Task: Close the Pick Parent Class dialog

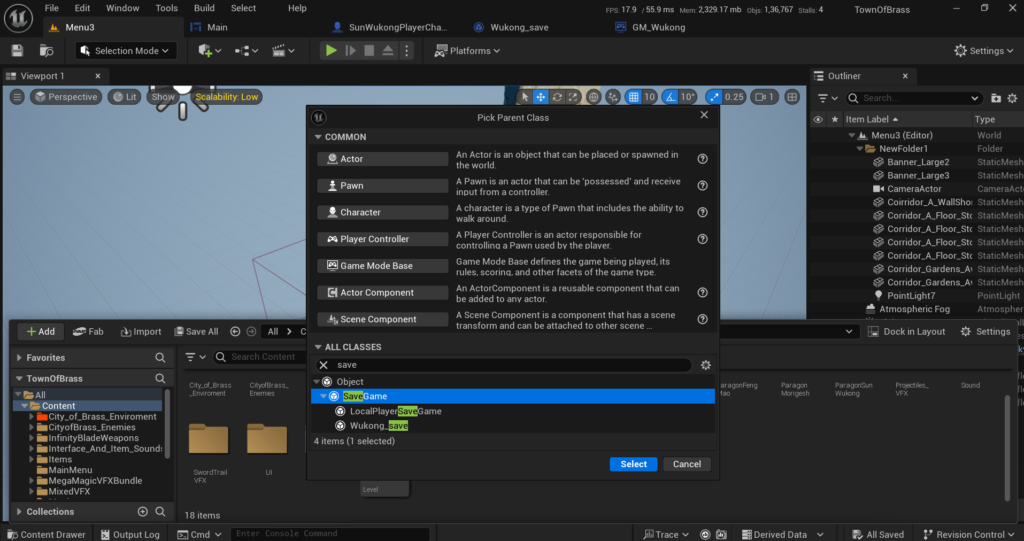Action: click(x=704, y=115)
